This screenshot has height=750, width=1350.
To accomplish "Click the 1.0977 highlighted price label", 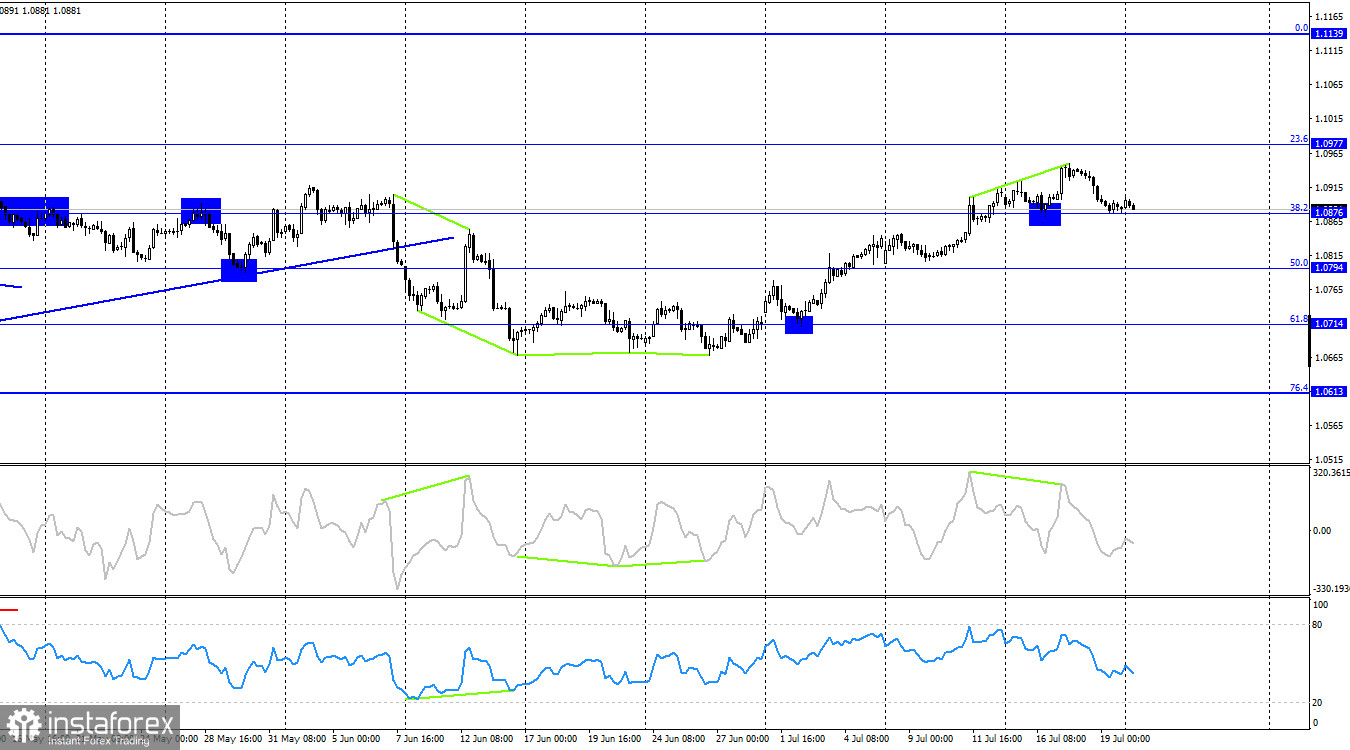I will point(1329,144).
